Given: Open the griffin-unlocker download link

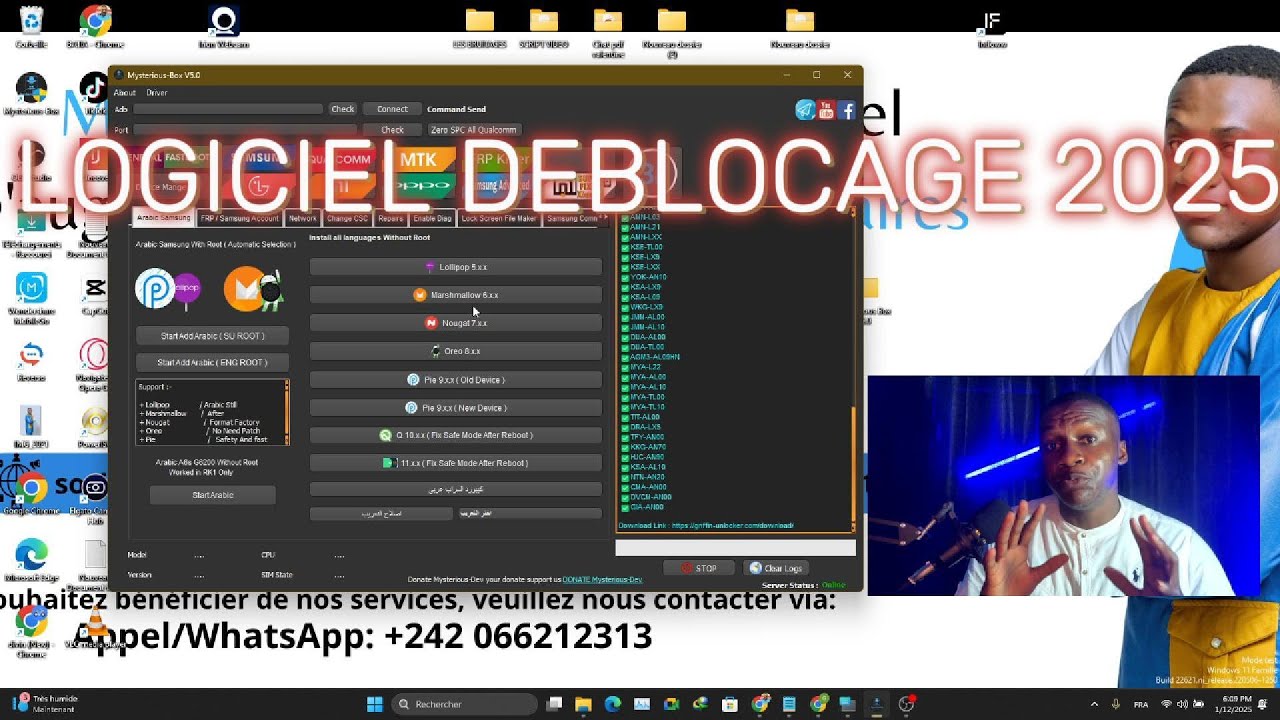Looking at the screenshot, I should [x=733, y=525].
